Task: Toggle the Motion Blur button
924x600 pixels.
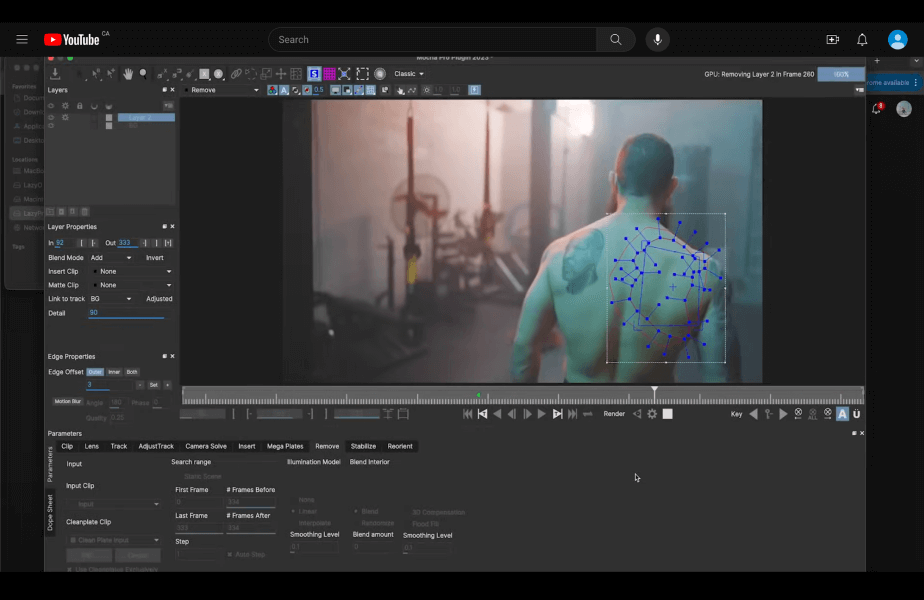Action: [x=68, y=401]
